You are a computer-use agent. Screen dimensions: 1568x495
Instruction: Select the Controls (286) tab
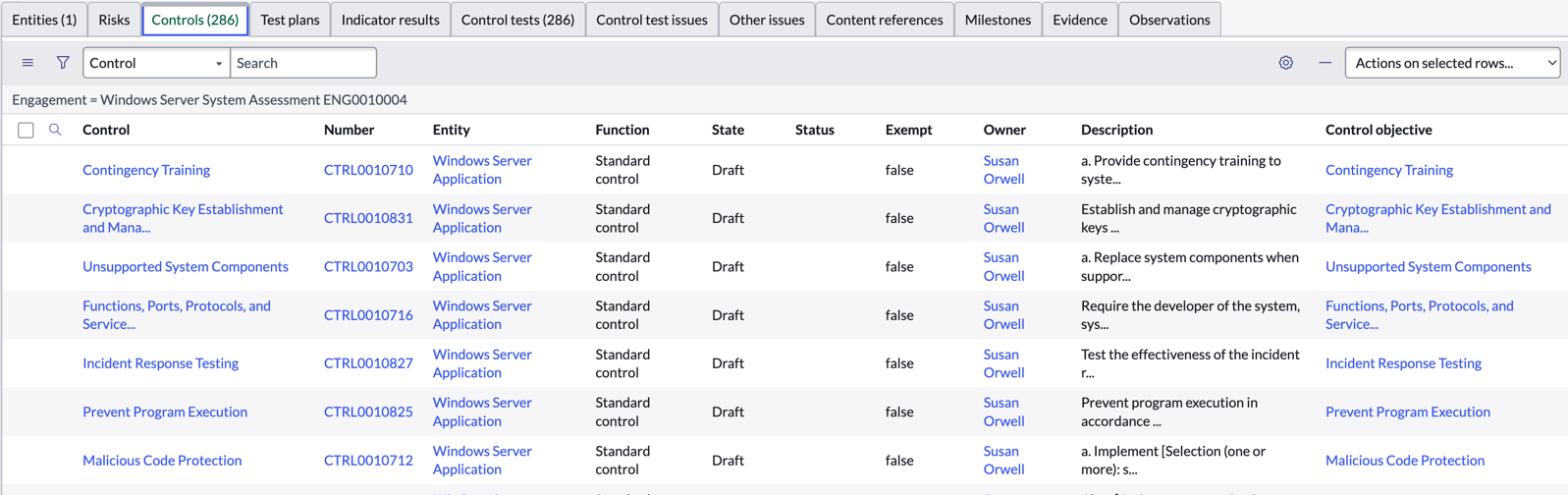point(195,20)
